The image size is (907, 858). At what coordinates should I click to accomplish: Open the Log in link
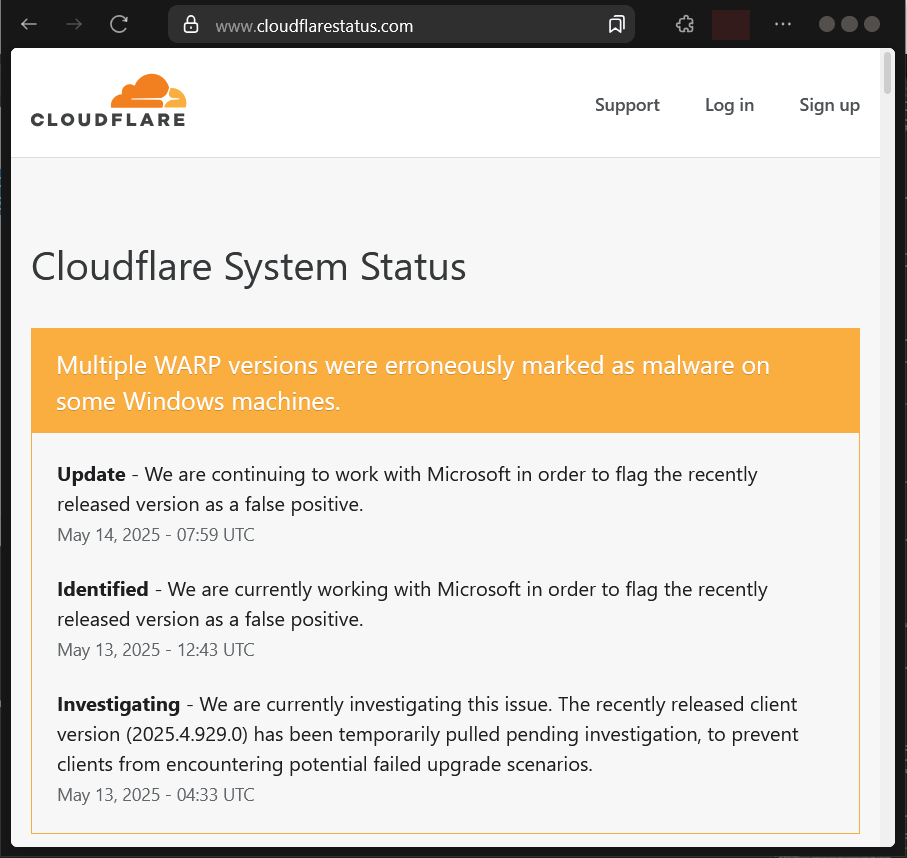(729, 105)
